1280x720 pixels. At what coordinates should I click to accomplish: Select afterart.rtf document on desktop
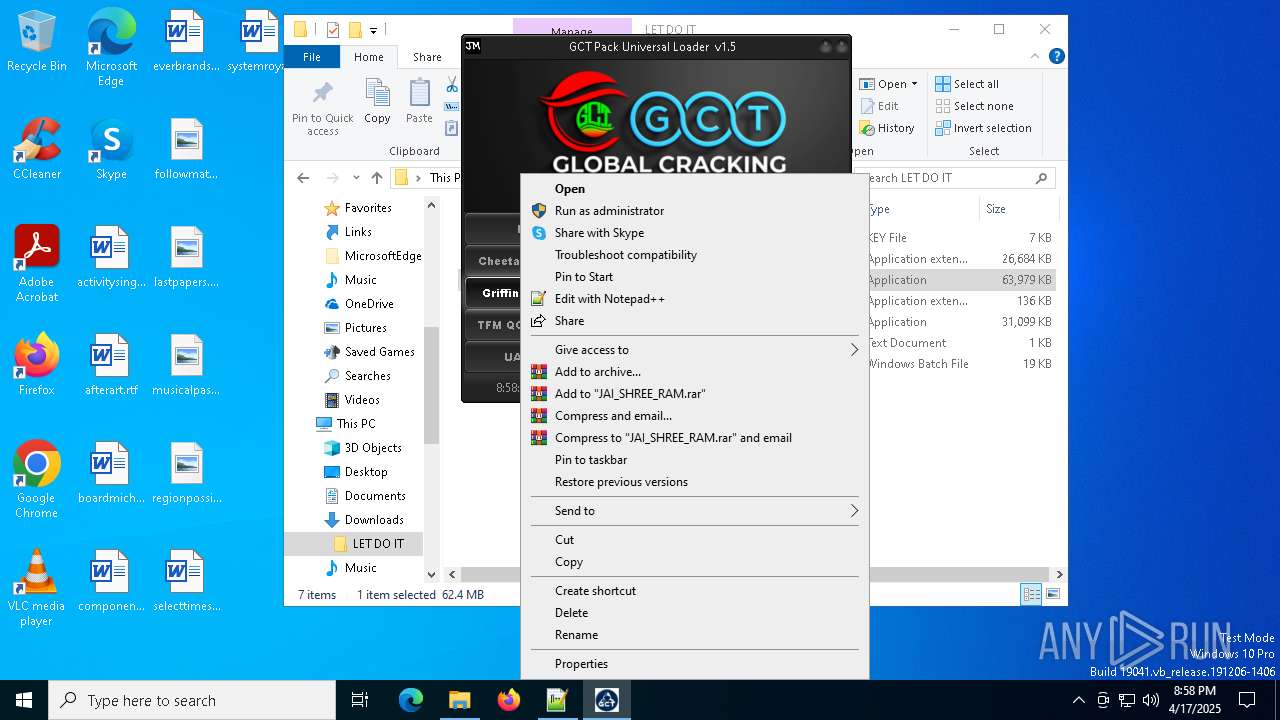(111, 365)
